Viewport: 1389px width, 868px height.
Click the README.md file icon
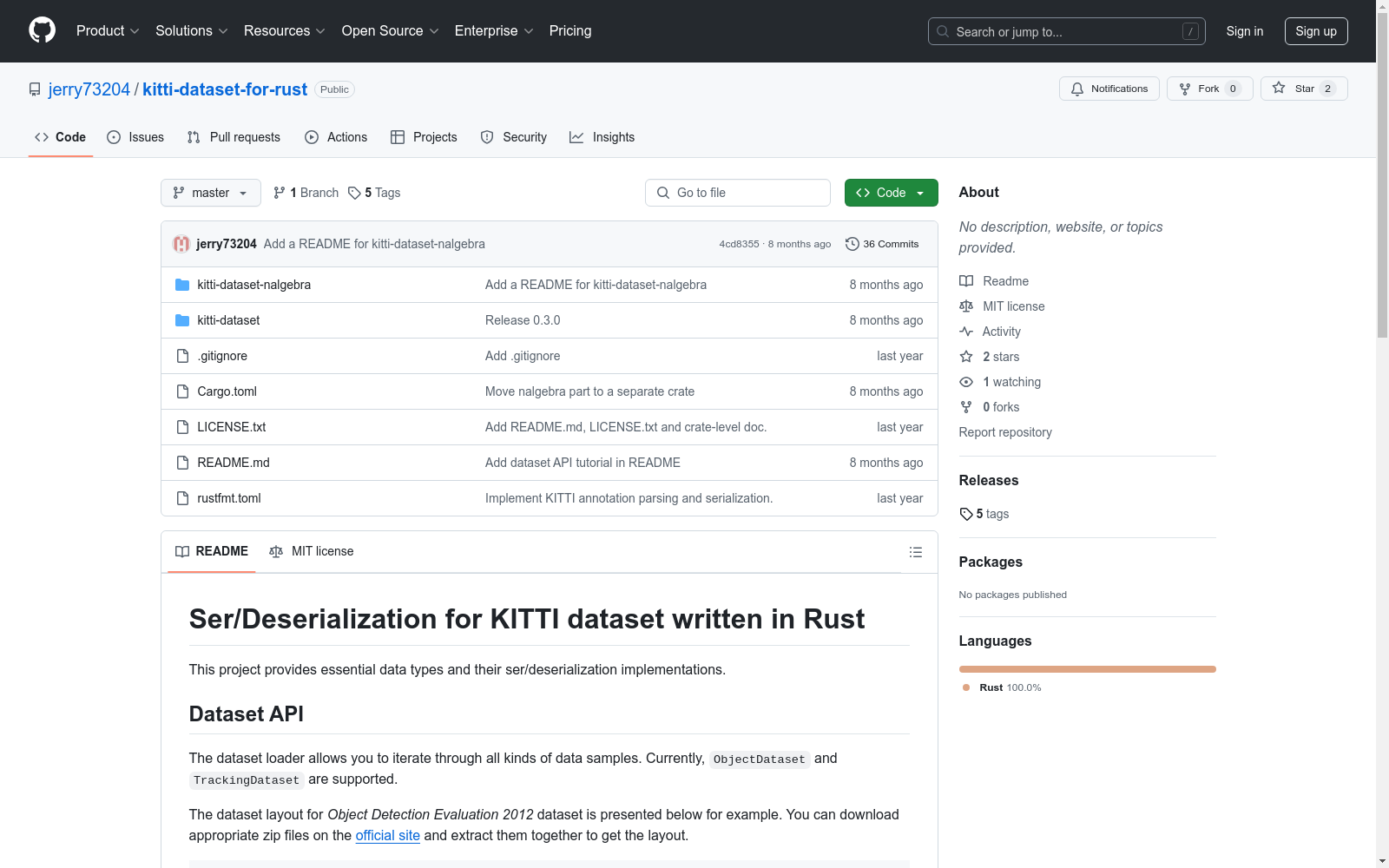pyautogui.click(x=182, y=463)
